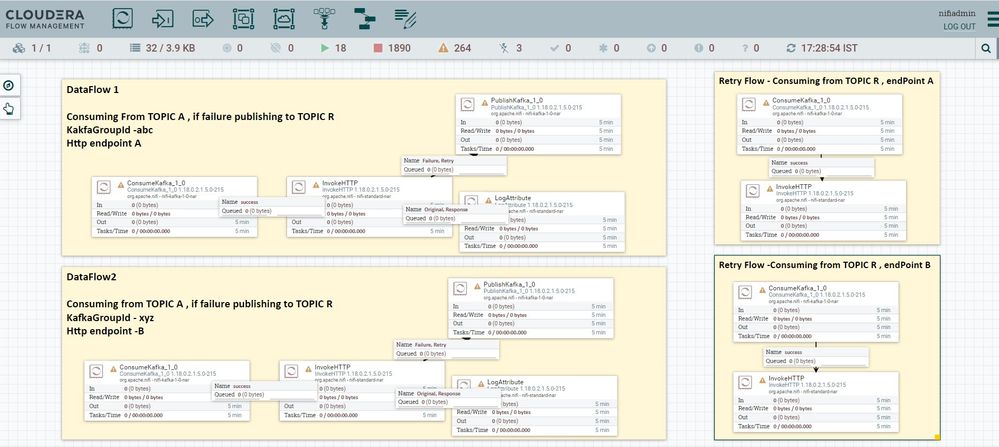Select 'Original, Response' connection in DataFlow2
The height and width of the screenshot is (447, 999).
coord(449,398)
